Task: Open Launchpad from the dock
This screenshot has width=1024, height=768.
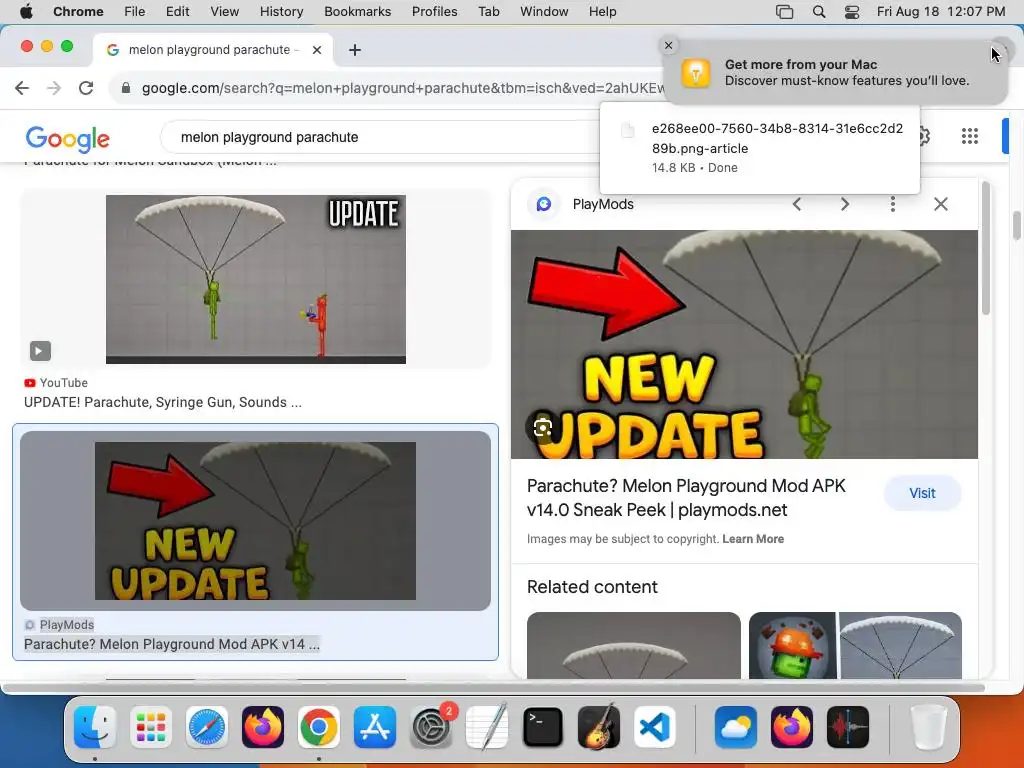Action: coord(151,727)
